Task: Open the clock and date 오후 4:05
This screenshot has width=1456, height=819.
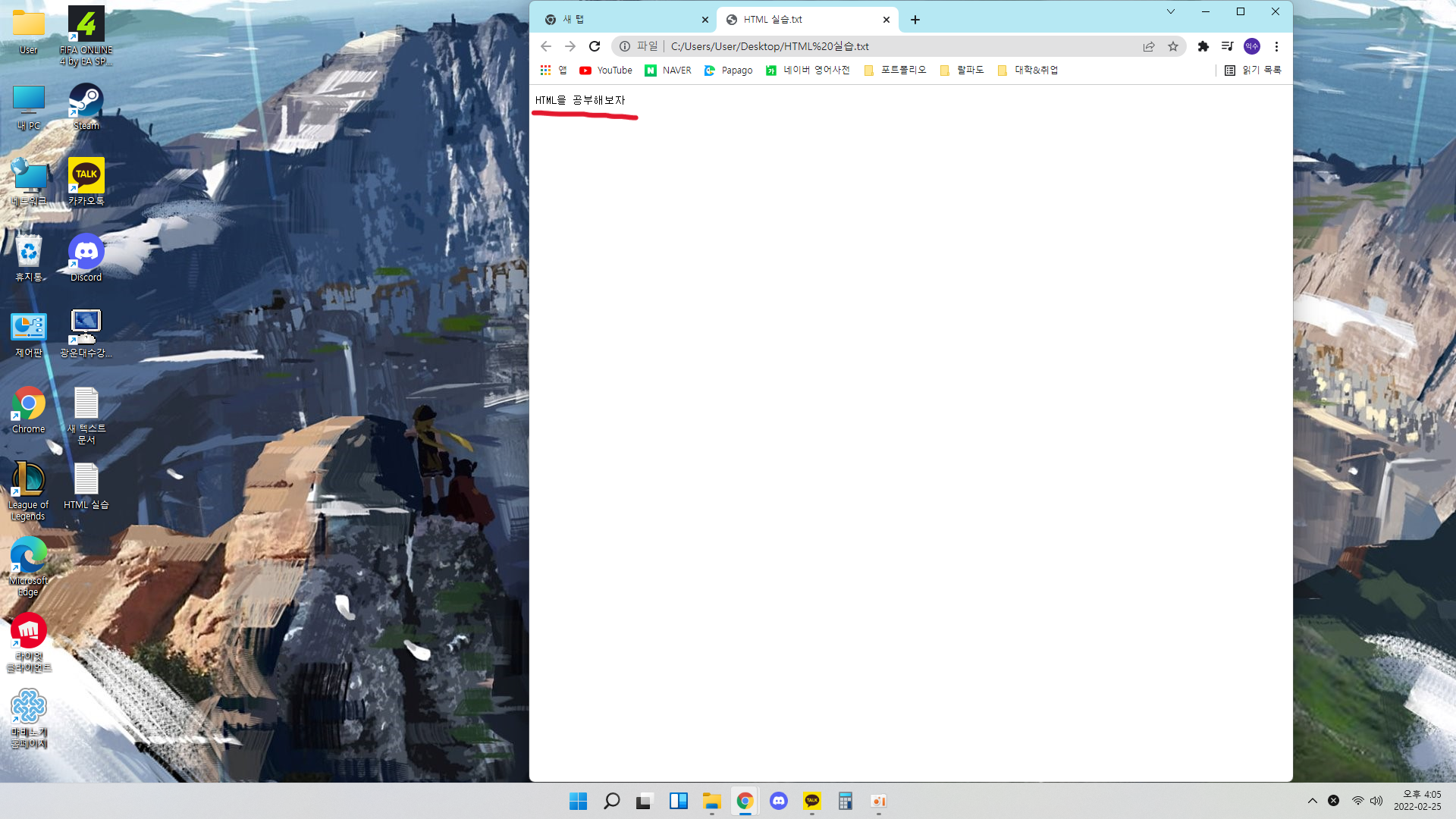Action: [x=1417, y=801]
